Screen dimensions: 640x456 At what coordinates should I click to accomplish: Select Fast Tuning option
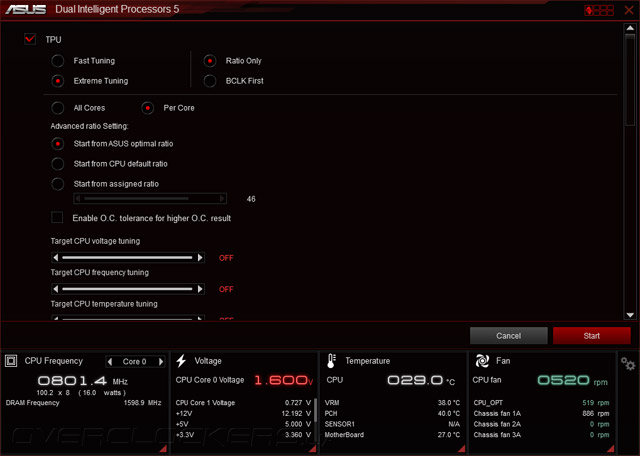[58, 61]
